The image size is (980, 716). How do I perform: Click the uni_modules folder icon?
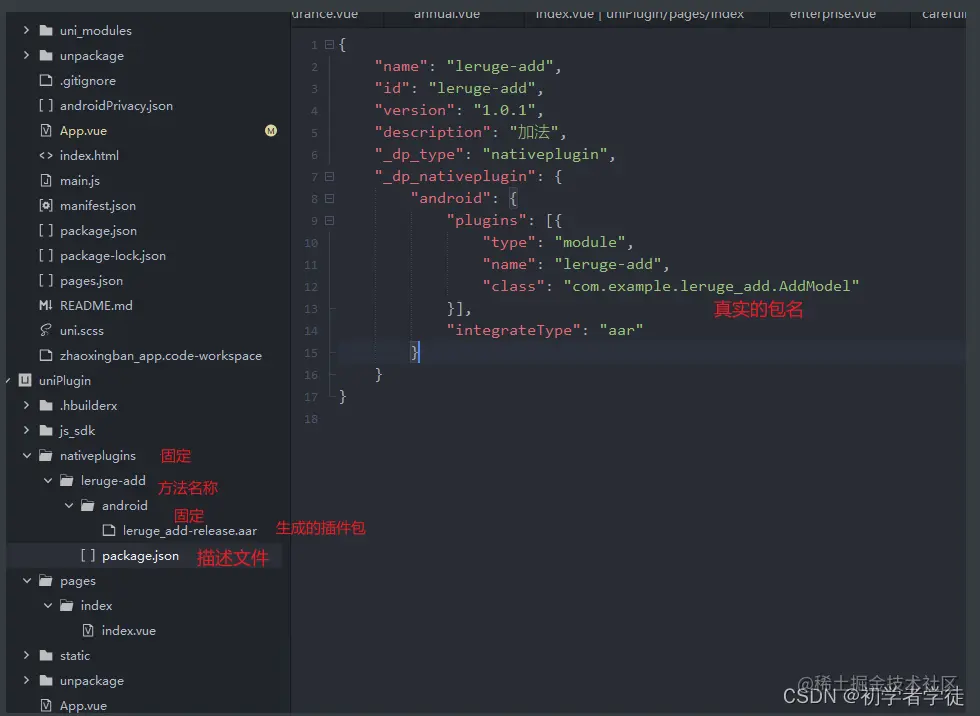click(x=46, y=30)
